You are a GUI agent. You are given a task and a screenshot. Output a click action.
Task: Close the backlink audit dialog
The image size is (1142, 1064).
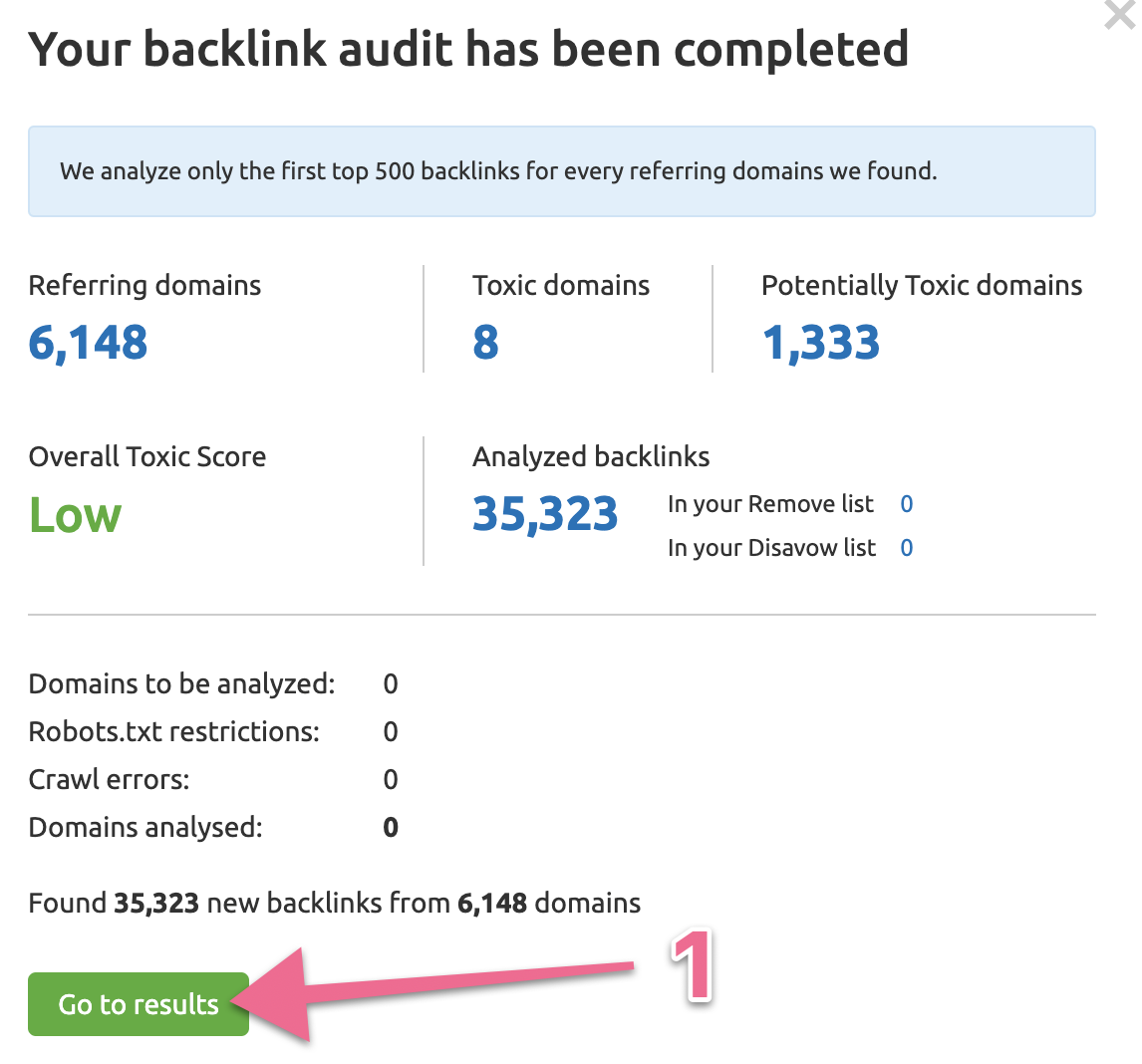point(1121,16)
